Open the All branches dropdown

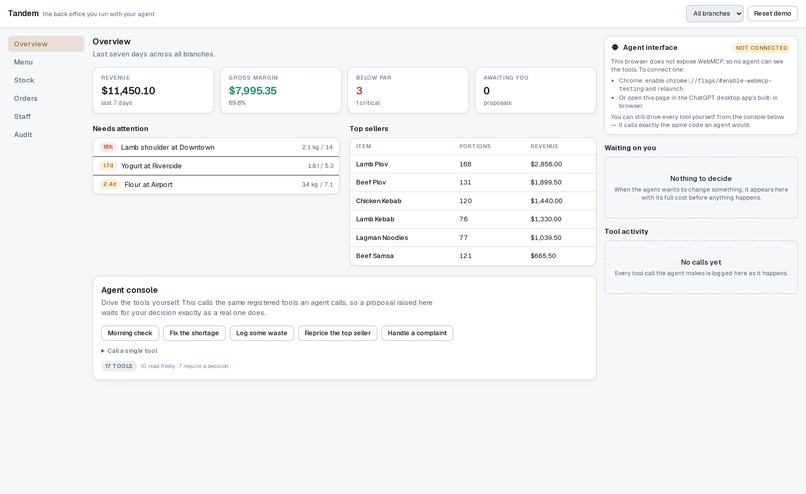point(715,13)
